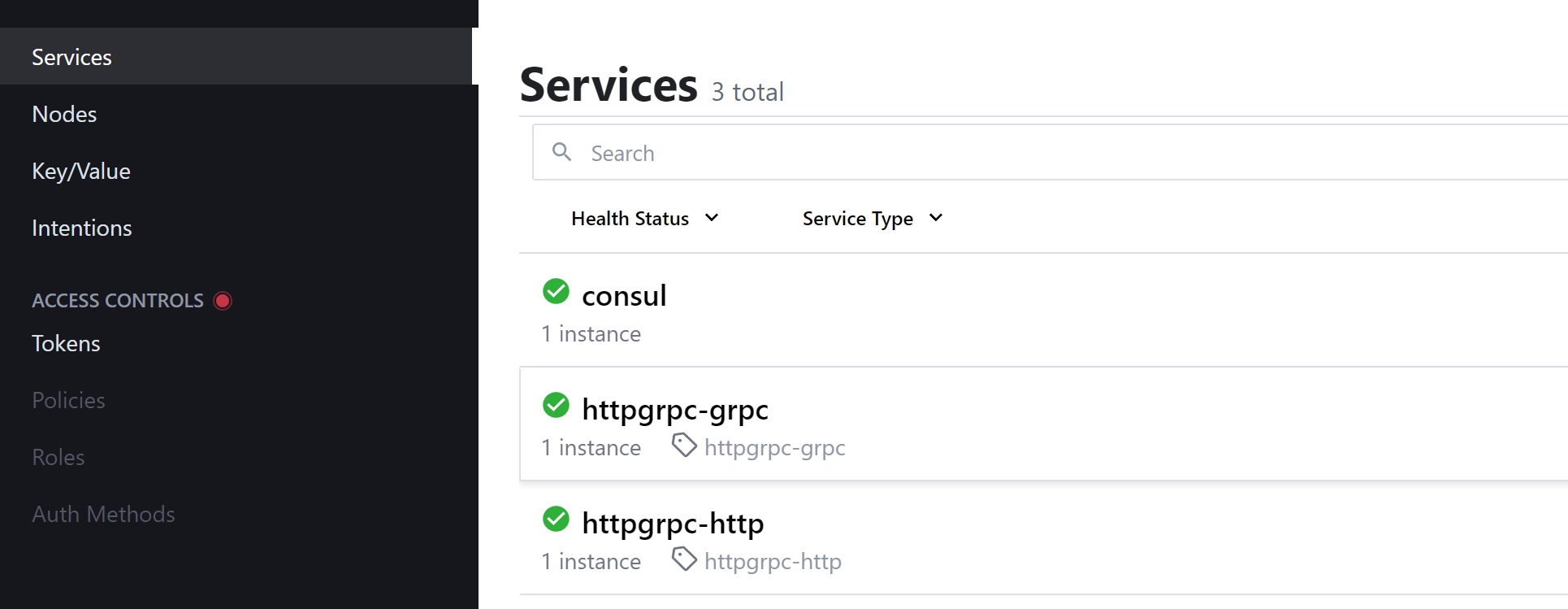Click the red Access Controls status indicator
Viewport: 1568px width, 609px height.
click(223, 301)
